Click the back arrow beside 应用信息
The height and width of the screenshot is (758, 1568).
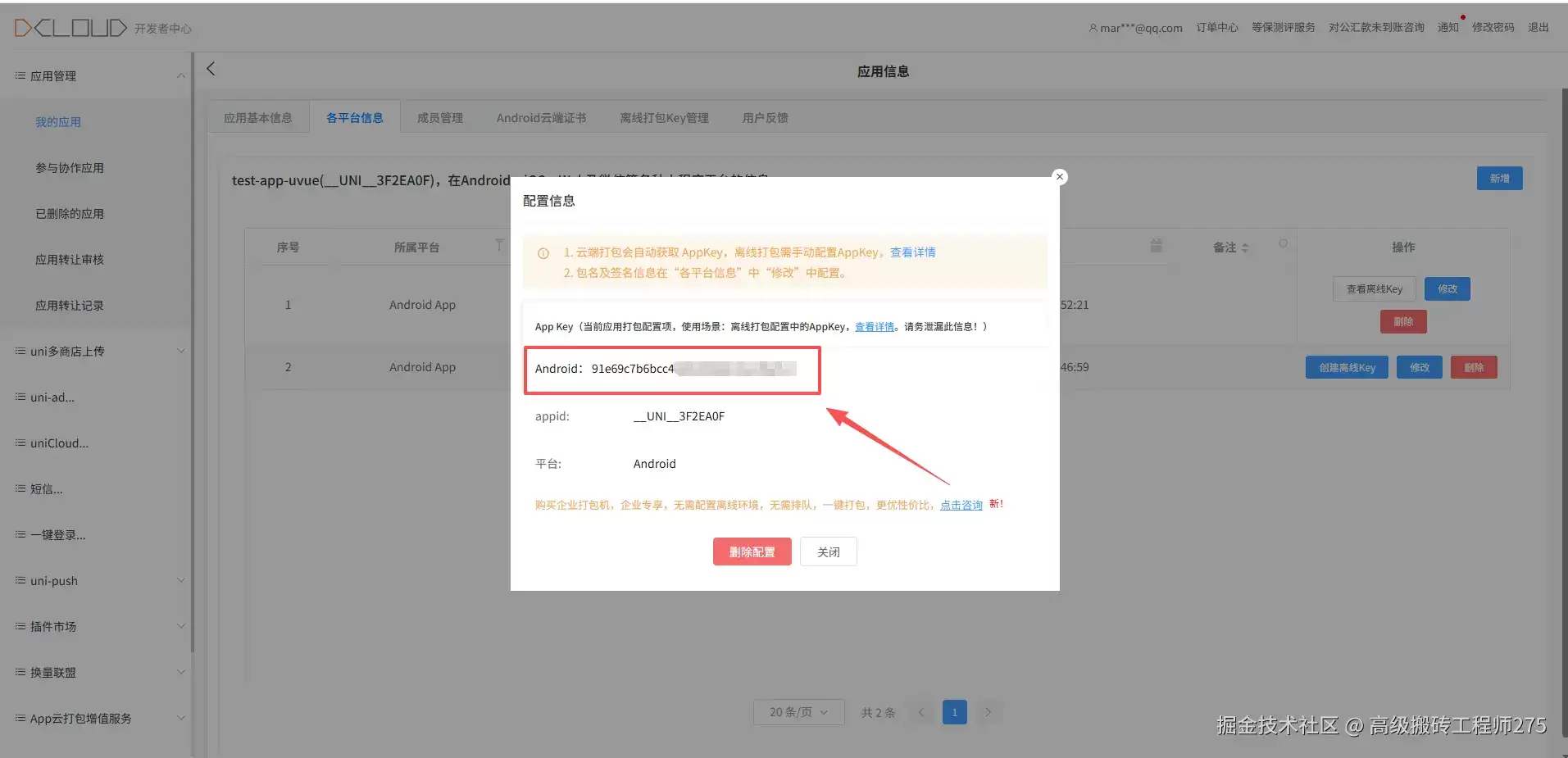211,69
